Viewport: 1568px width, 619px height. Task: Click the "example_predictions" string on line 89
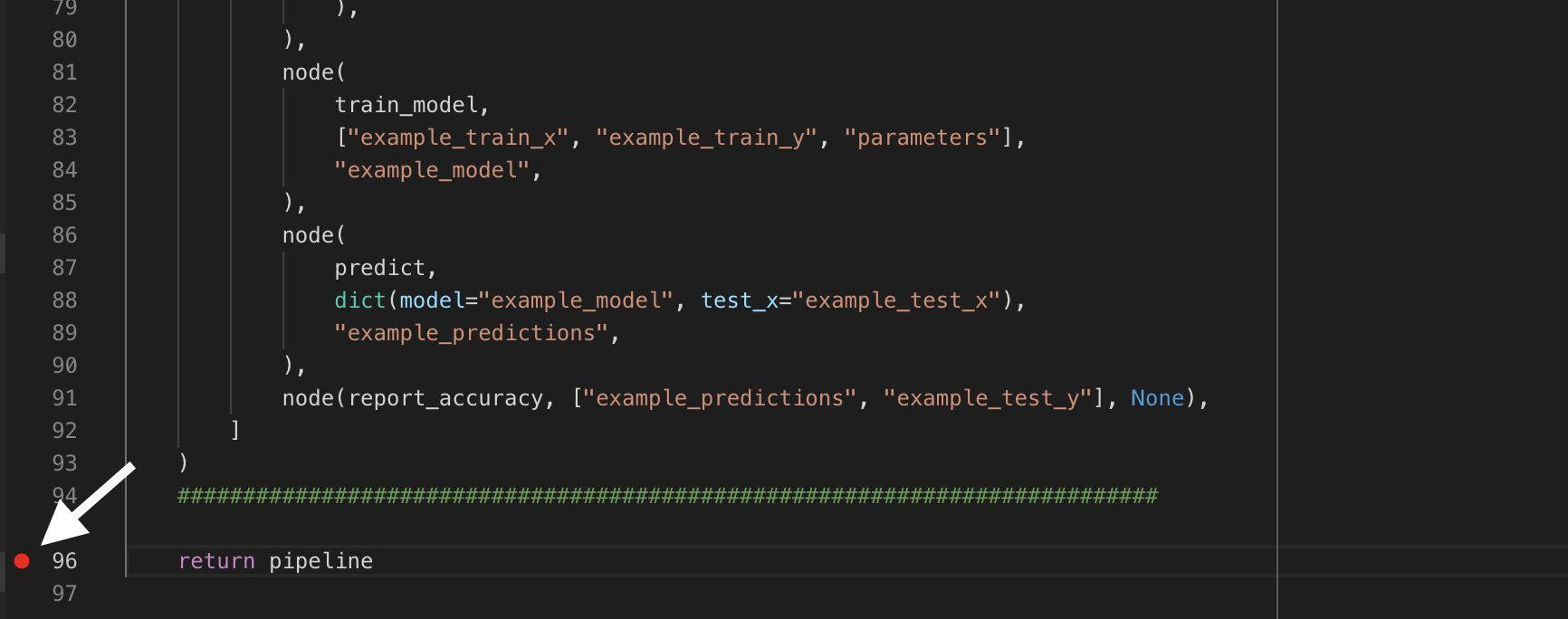pyautogui.click(x=471, y=333)
